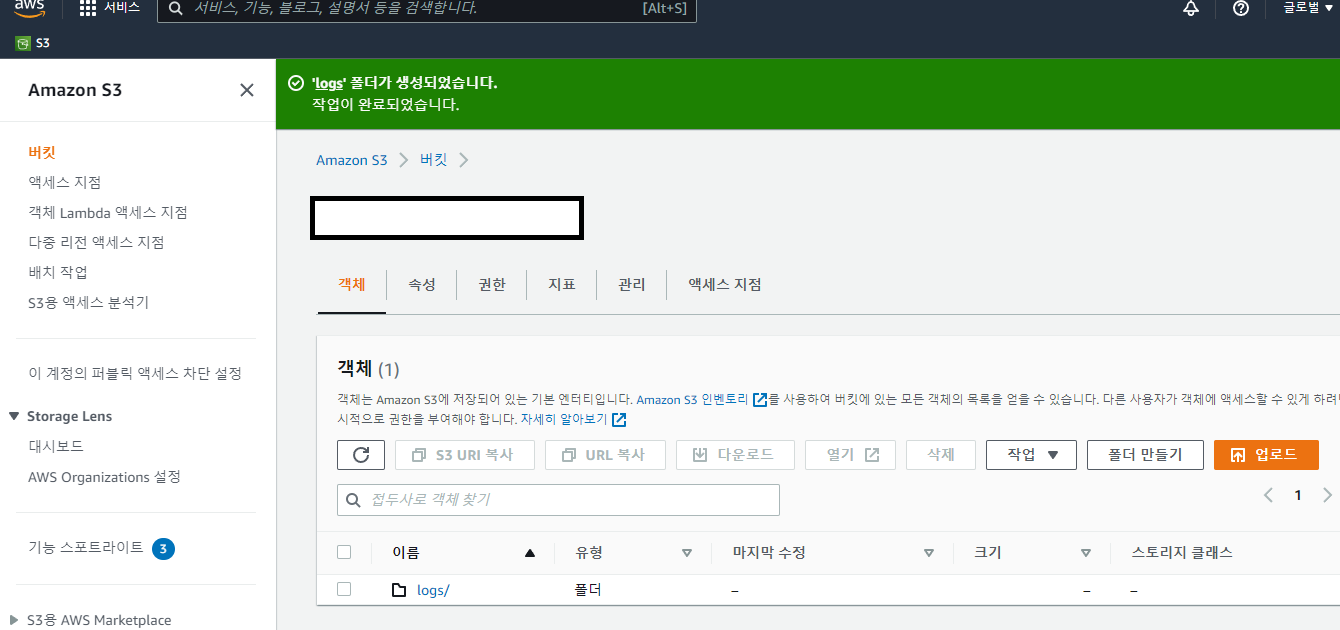
Task: Click the 서비스 menu label
Action: 122,8
